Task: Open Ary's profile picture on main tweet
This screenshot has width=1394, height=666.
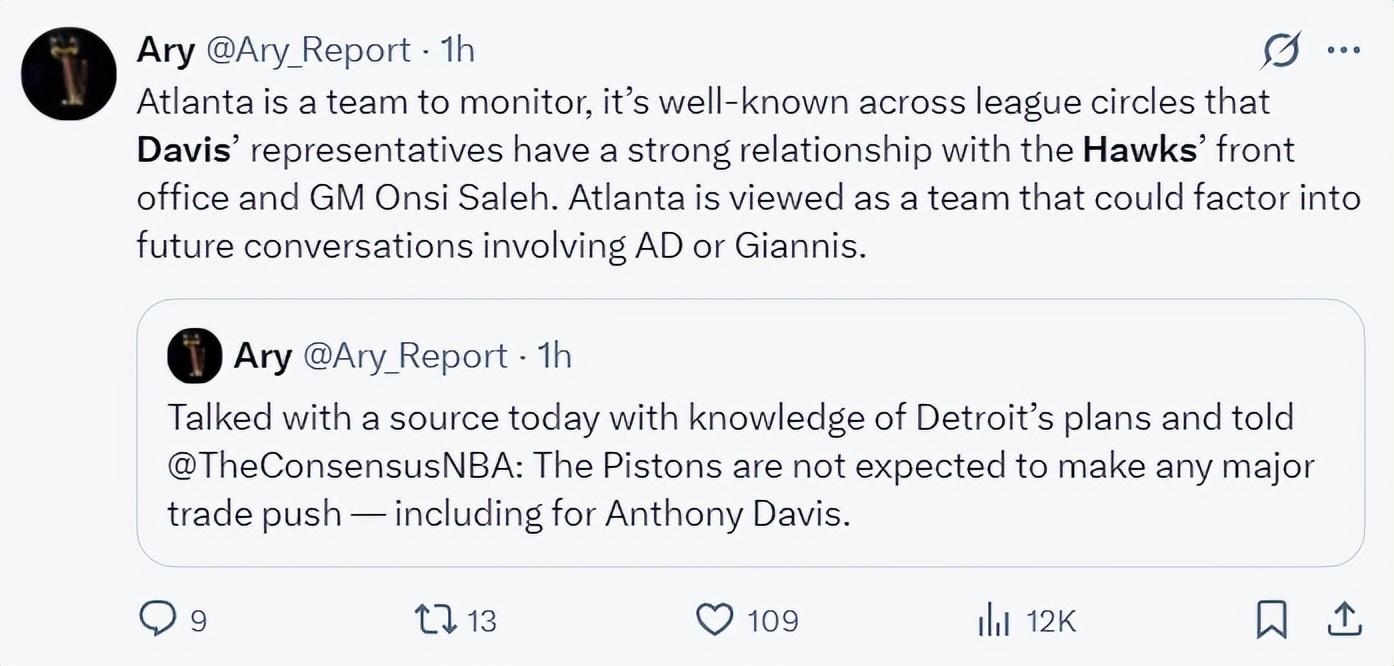Action: (69, 74)
